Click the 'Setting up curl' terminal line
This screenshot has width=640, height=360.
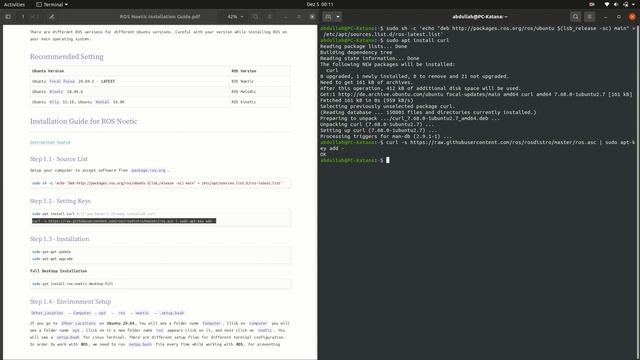(x=378, y=131)
